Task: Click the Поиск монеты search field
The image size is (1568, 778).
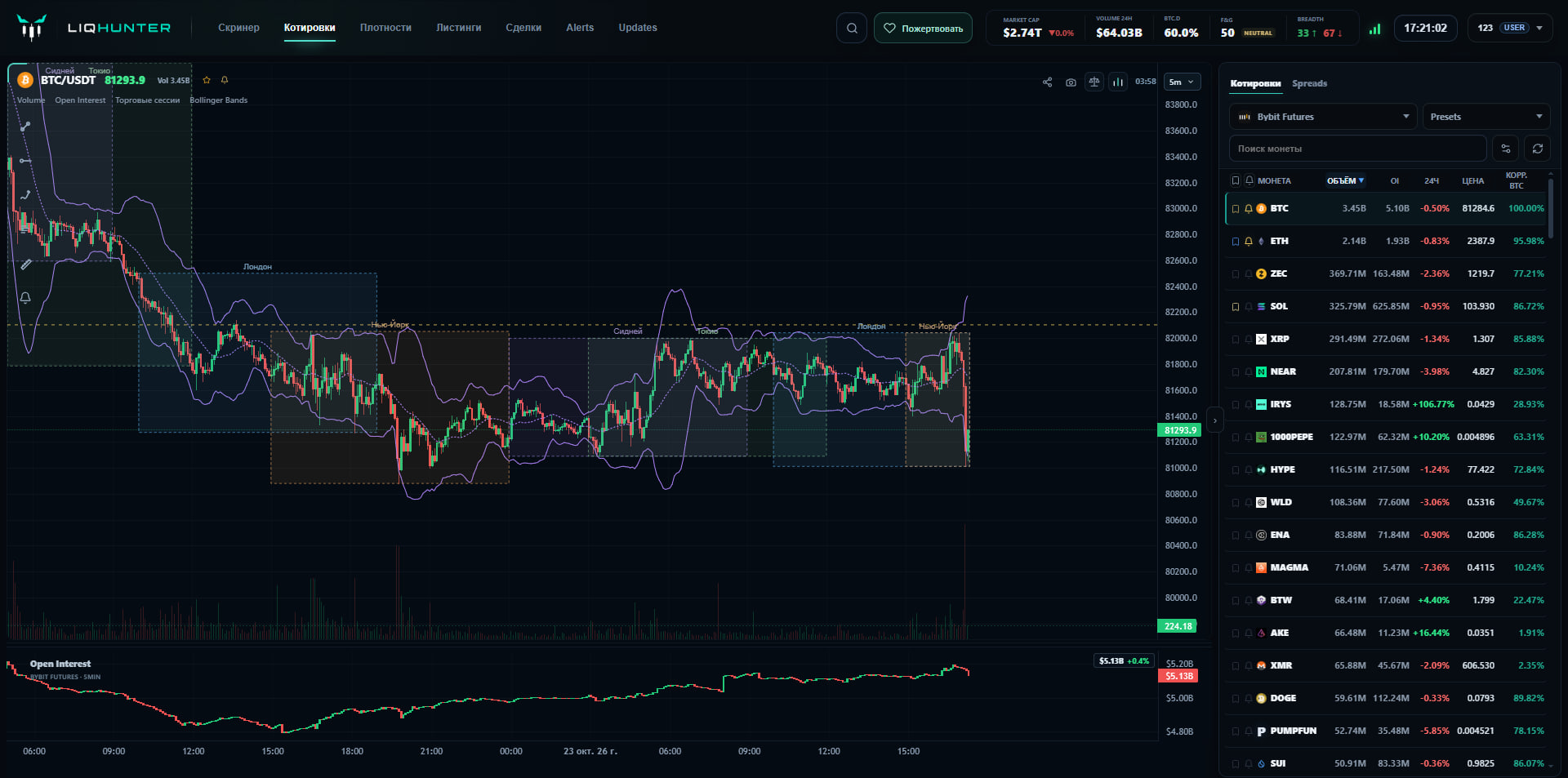Action: coord(1357,149)
